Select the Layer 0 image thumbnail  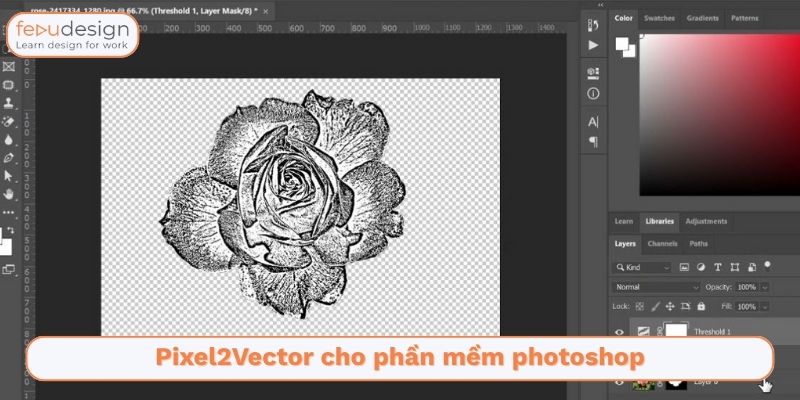644,383
